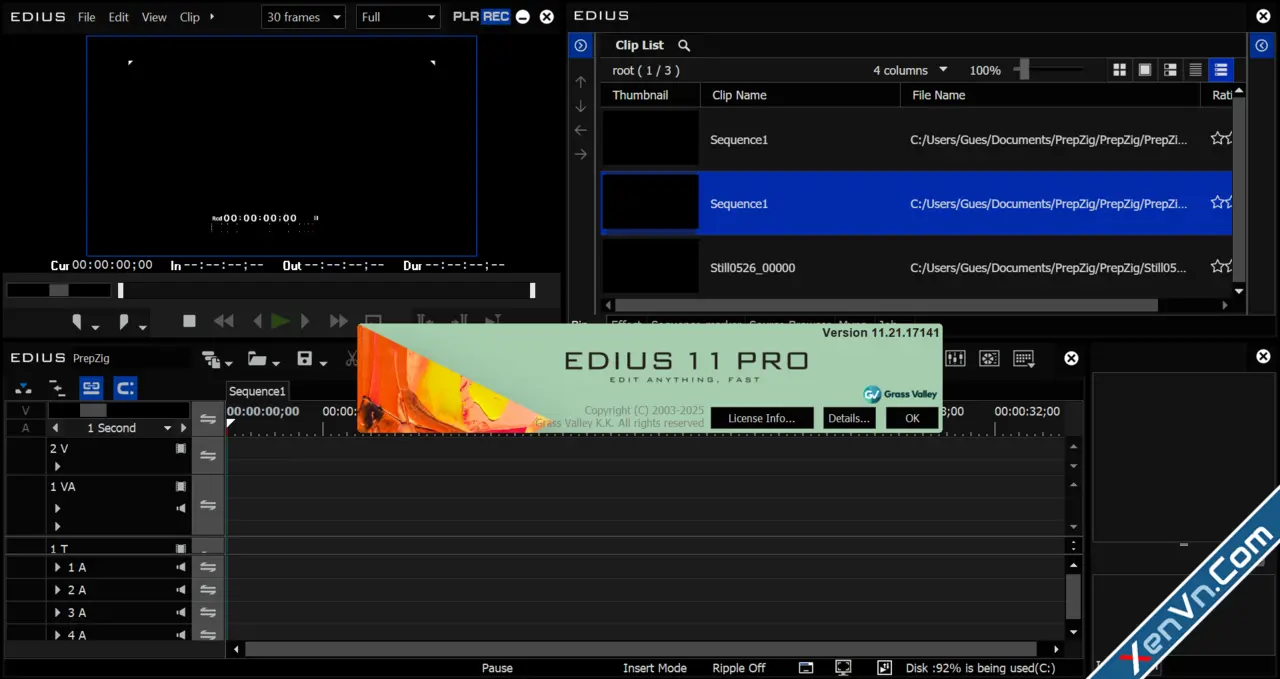Expand the 1 A audio track
Screen dimensions: 1280x679
click(58, 567)
